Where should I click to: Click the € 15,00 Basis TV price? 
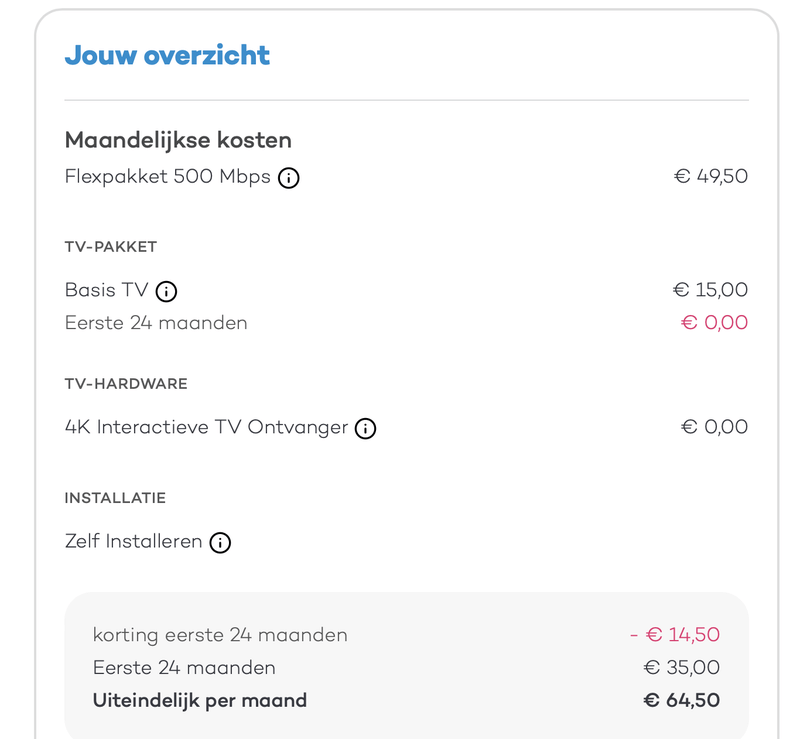(x=710, y=290)
